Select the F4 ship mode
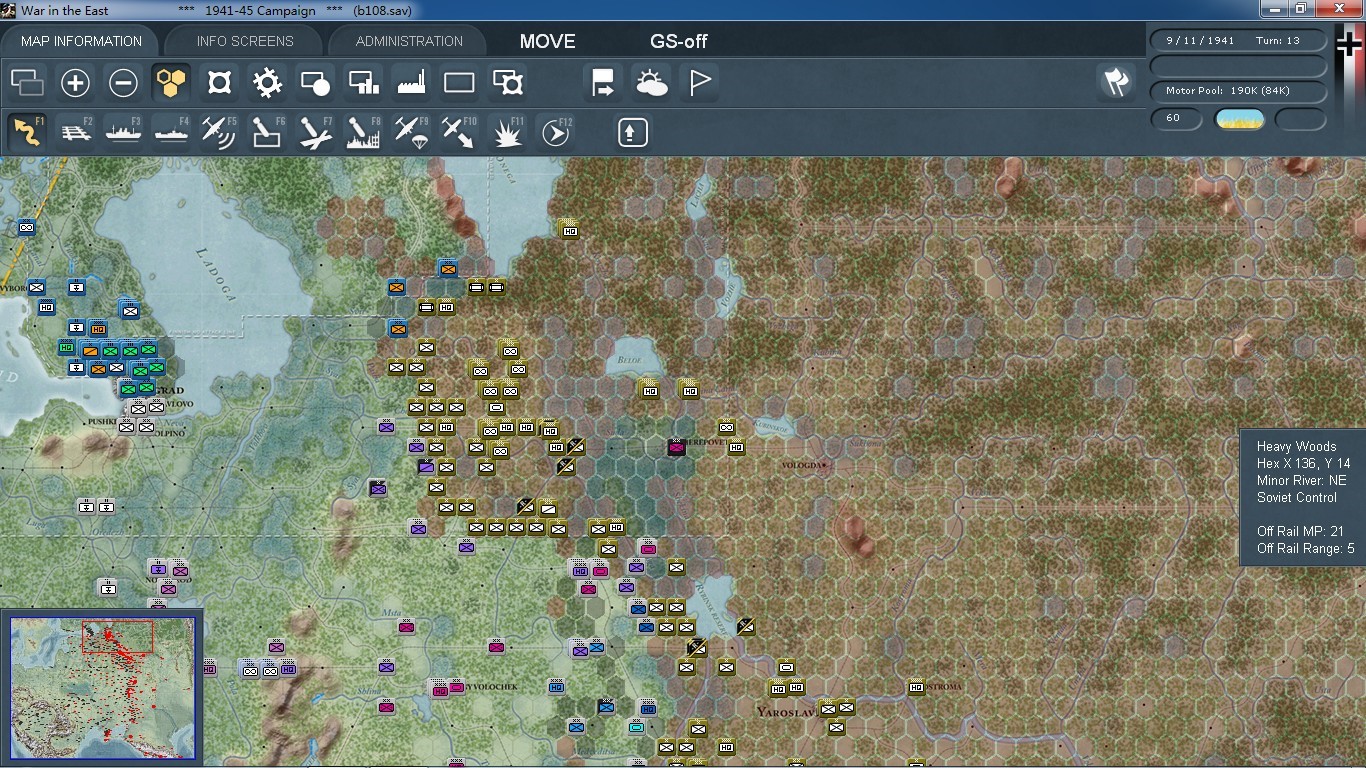 tap(171, 132)
